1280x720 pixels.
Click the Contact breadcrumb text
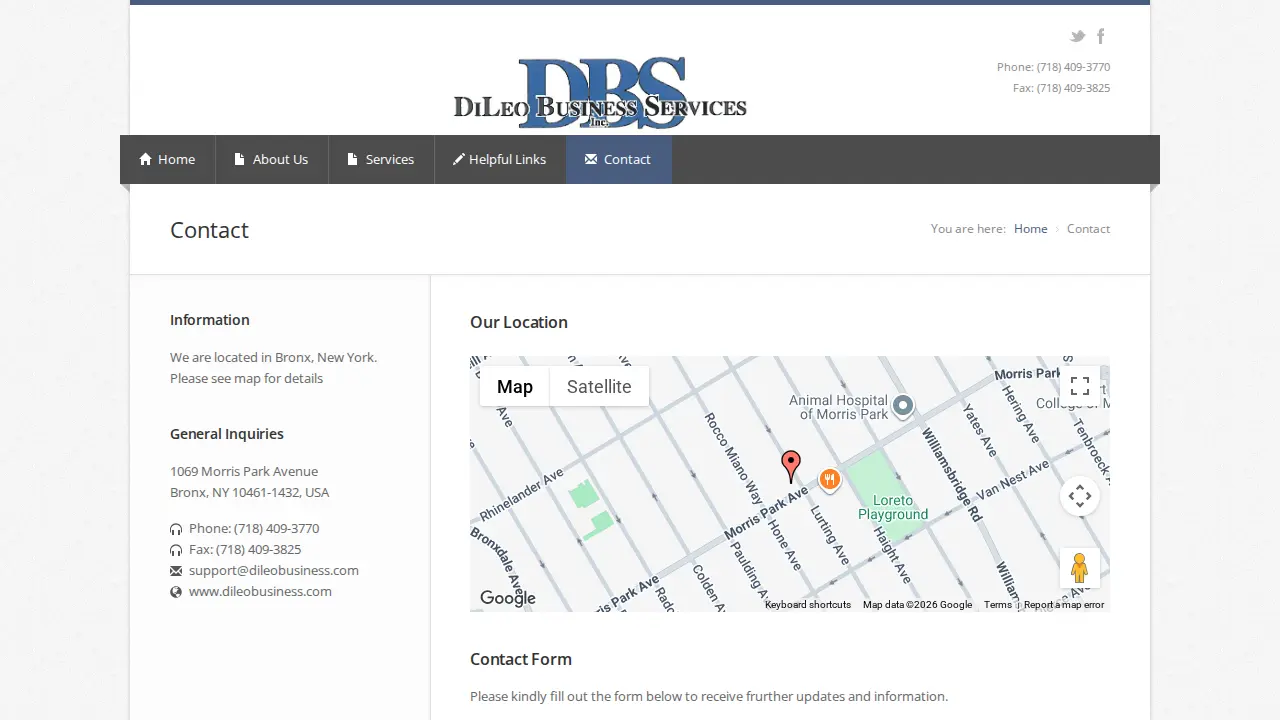tap(1088, 229)
